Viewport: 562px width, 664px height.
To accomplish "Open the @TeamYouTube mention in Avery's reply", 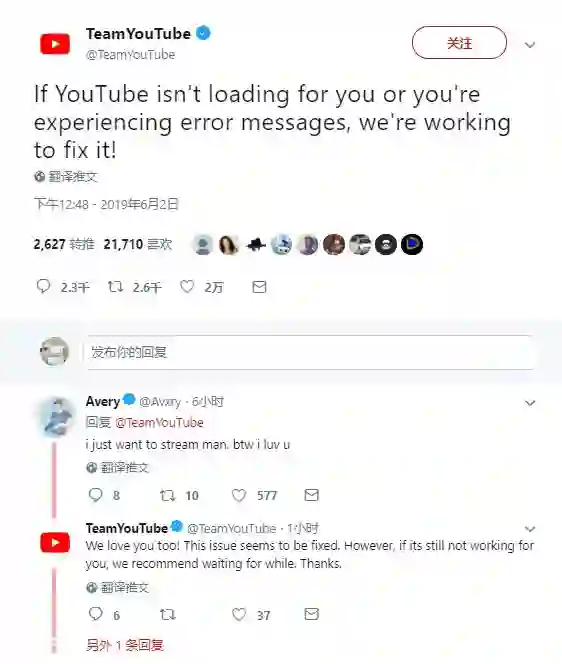I will tap(159, 423).
